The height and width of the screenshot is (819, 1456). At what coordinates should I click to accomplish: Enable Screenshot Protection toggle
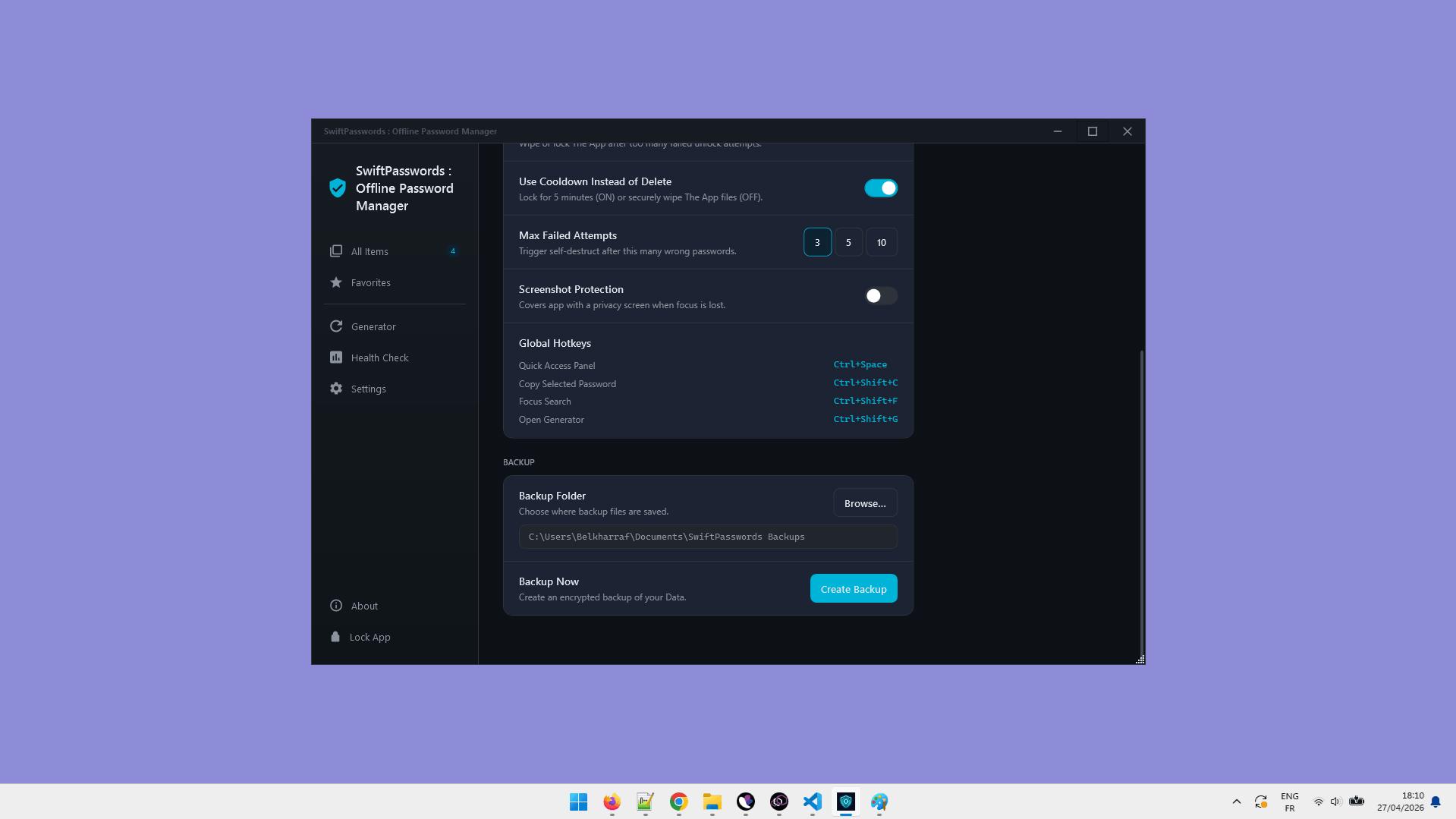[881, 296]
